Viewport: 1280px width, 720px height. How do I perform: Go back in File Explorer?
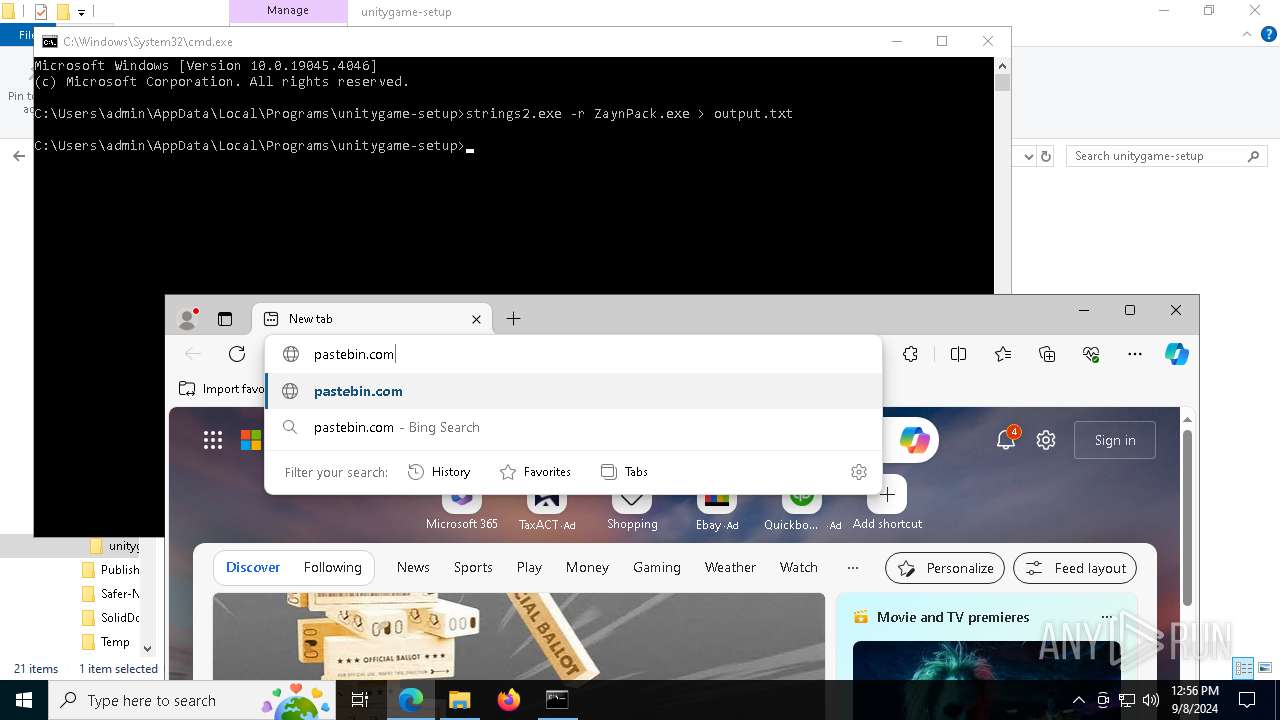pos(19,156)
